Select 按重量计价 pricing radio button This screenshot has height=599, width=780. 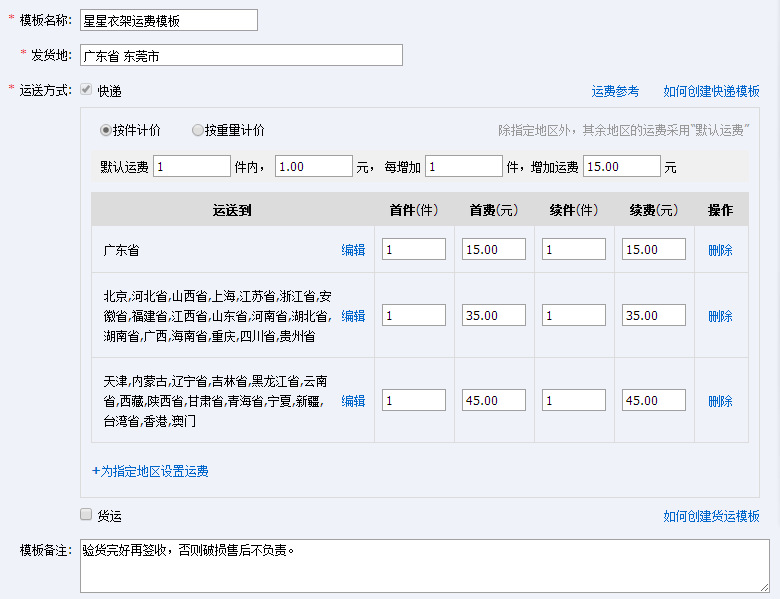pyautogui.click(x=198, y=130)
